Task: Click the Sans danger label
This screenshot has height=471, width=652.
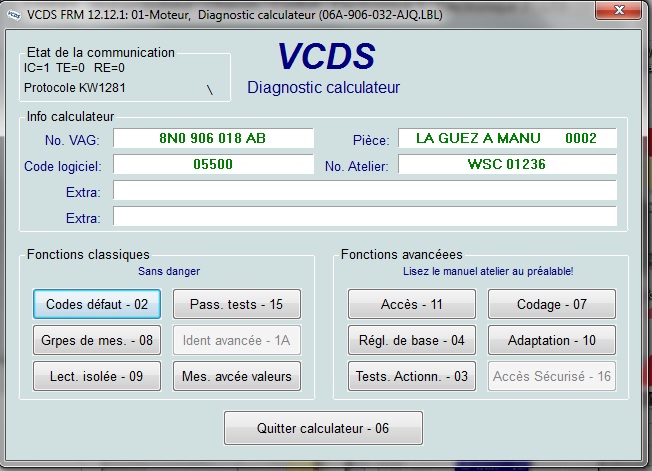Action: coord(169,271)
